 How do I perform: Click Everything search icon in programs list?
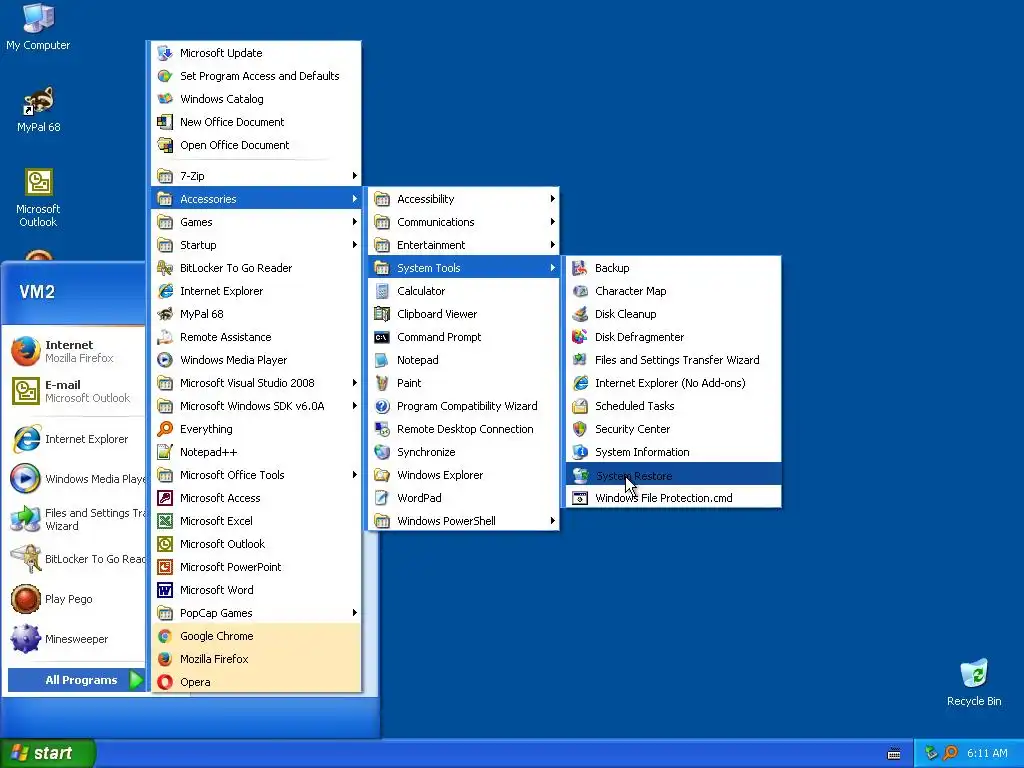click(x=165, y=429)
